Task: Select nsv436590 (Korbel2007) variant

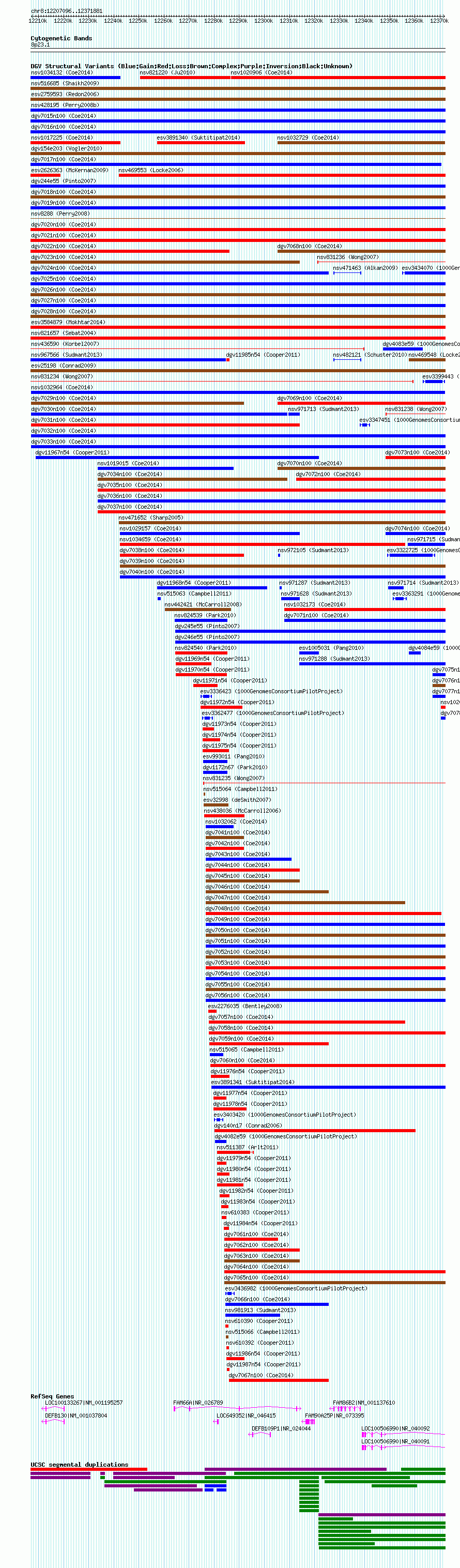Action: coord(65,344)
